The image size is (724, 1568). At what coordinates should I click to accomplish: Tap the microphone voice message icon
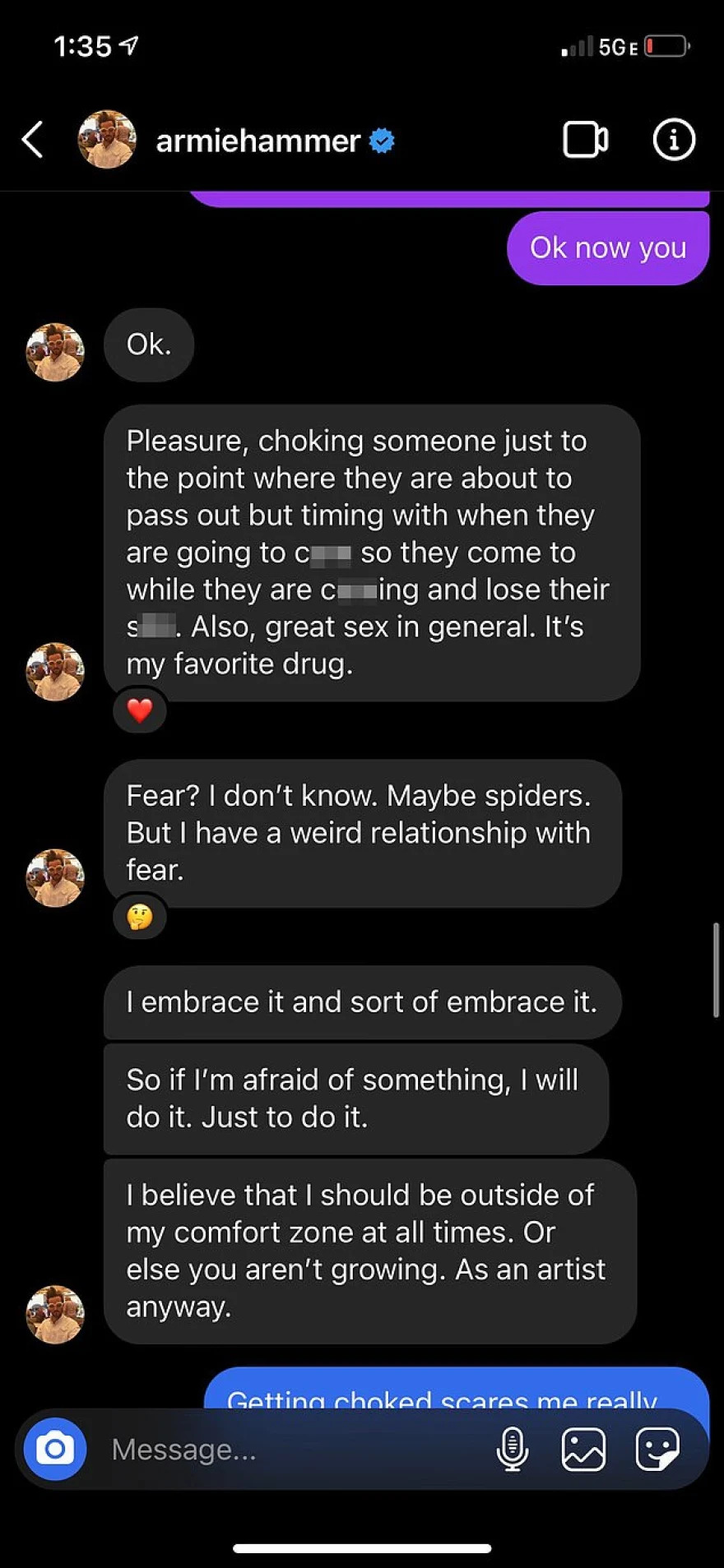(x=512, y=1449)
